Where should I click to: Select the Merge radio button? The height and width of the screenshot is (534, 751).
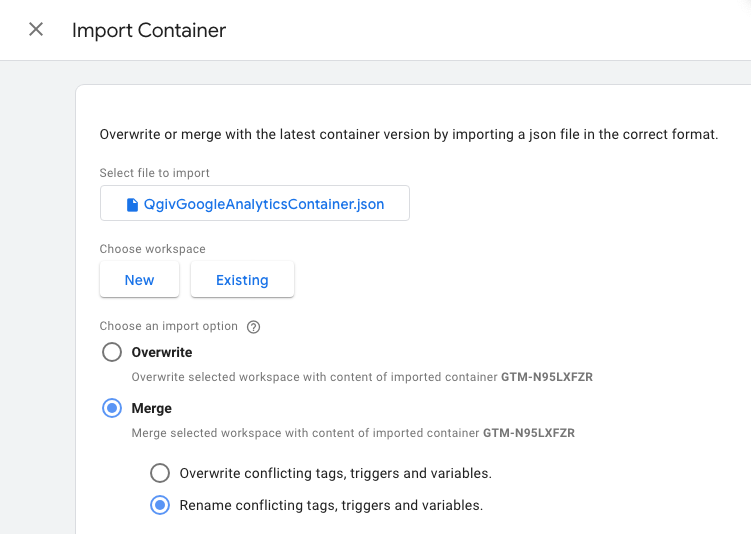[x=112, y=408]
